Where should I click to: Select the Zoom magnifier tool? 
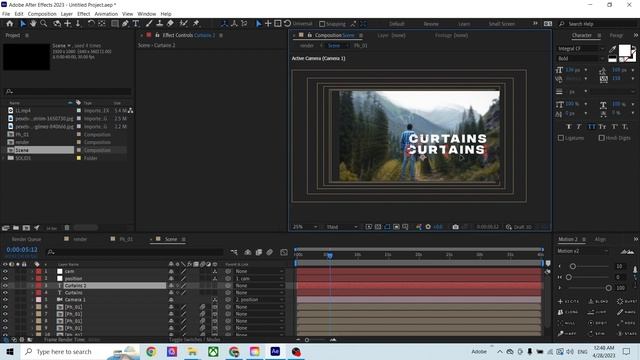[x=44, y=24]
